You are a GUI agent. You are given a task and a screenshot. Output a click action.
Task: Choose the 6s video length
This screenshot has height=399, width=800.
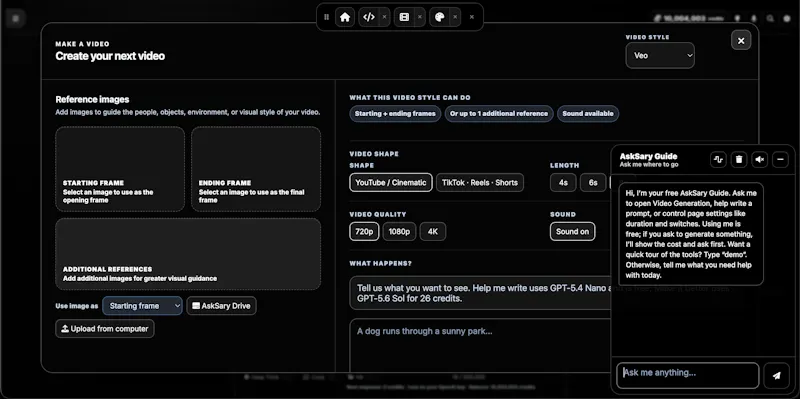click(593, 183)
